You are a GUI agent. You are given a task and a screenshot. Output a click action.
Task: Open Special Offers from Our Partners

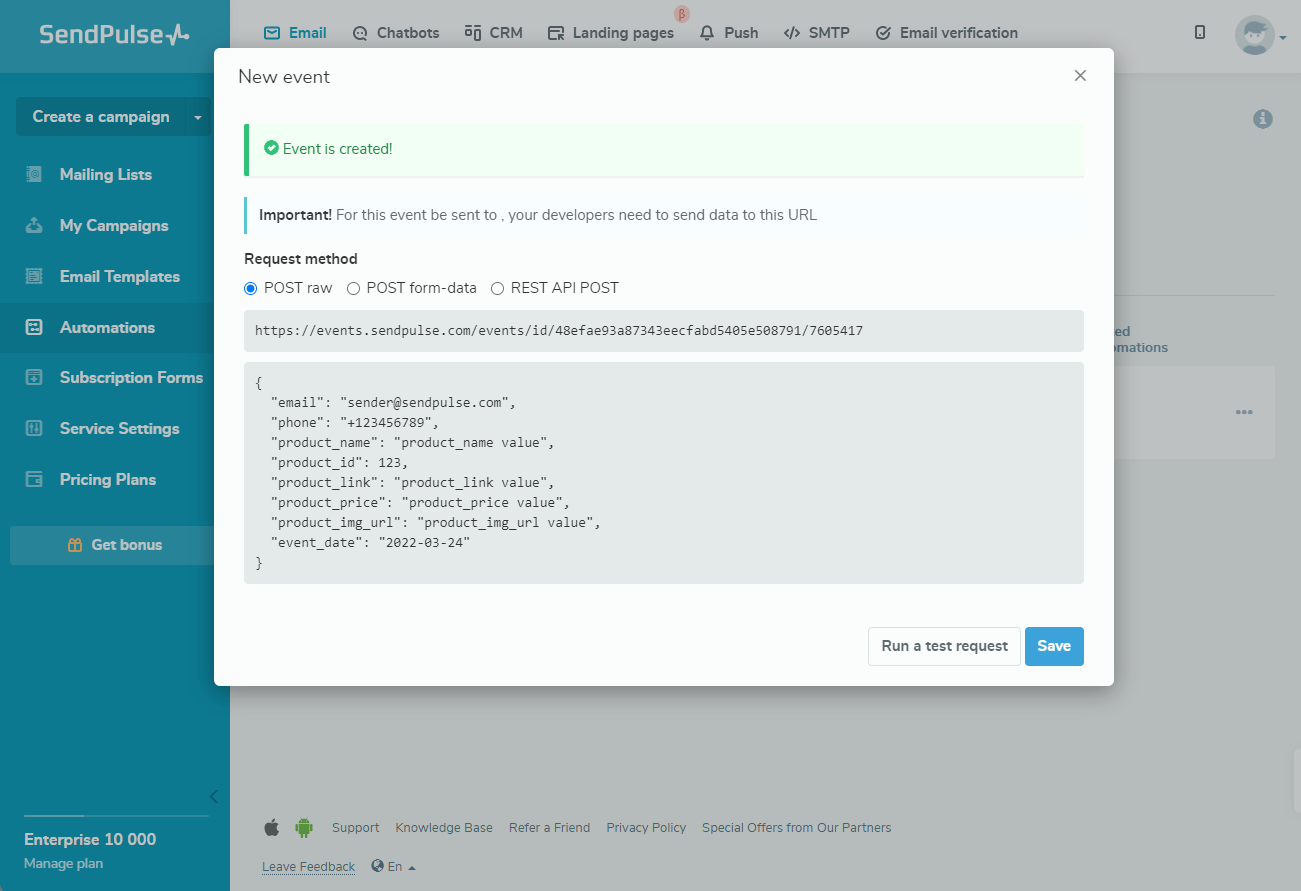797,828
